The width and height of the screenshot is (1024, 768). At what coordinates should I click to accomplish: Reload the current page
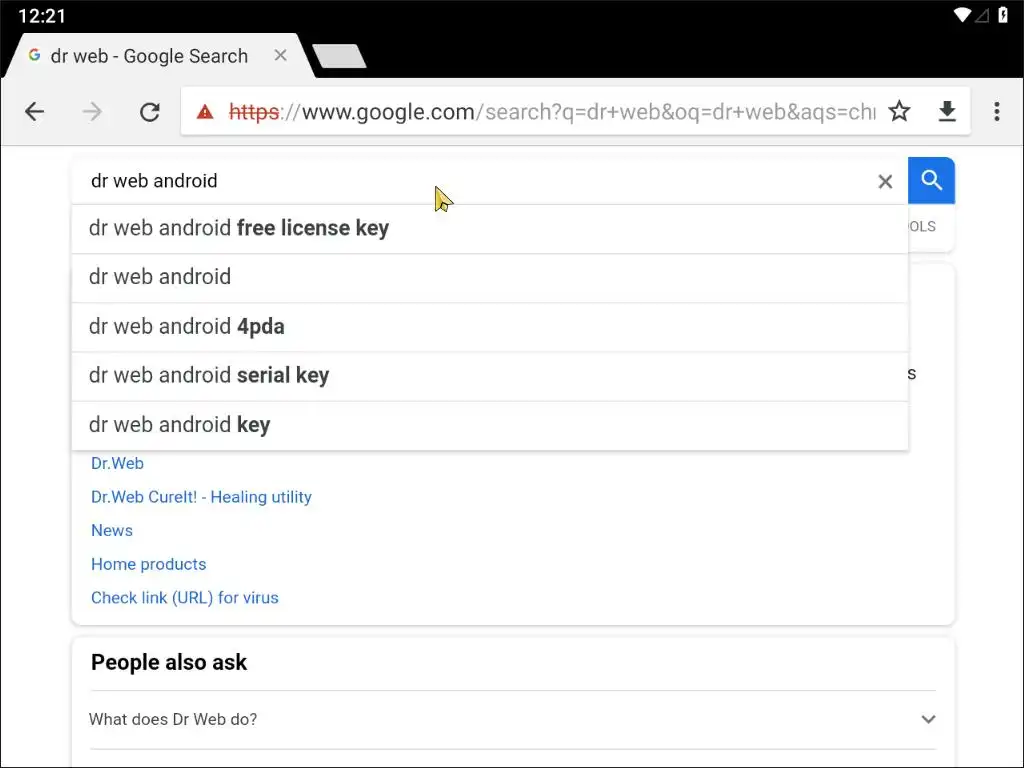coord(150,112)
